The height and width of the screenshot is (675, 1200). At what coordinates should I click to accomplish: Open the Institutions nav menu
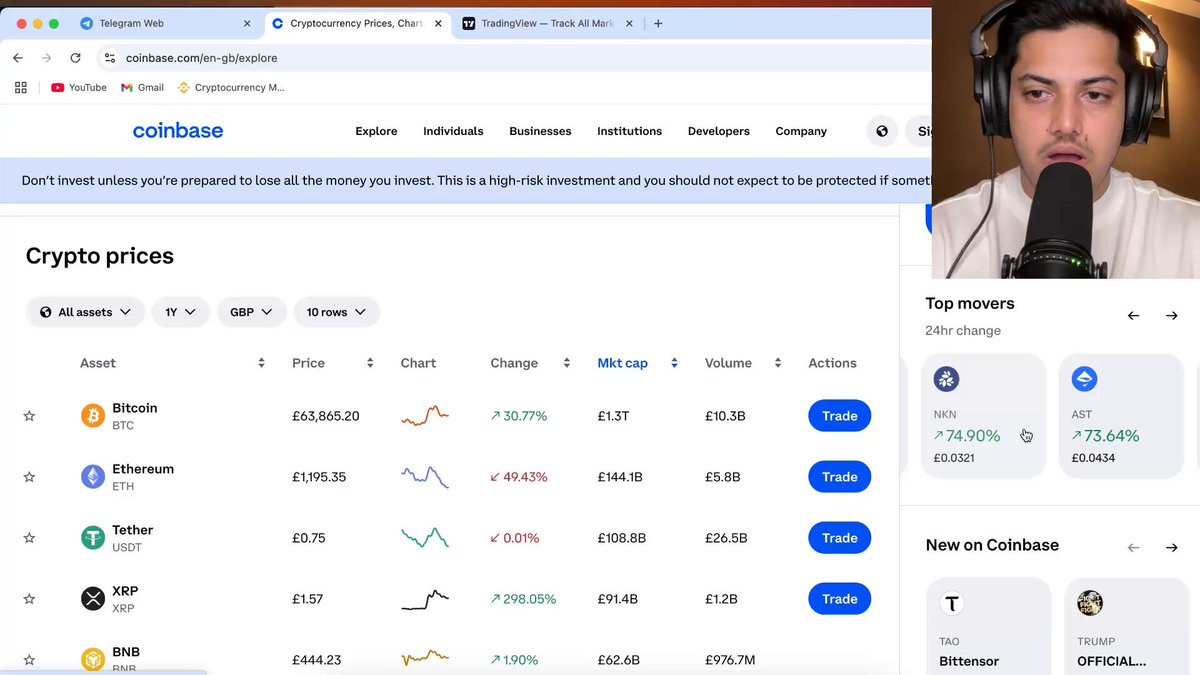[629, 131]
